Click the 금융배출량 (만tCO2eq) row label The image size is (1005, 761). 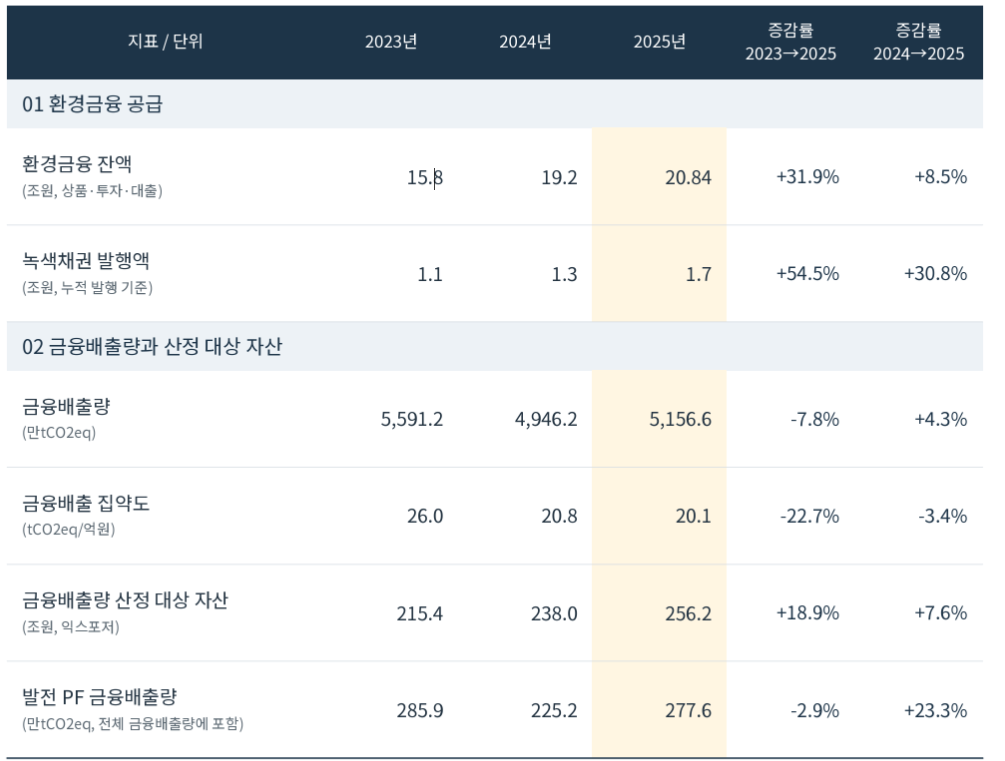(x=66, y=417)
